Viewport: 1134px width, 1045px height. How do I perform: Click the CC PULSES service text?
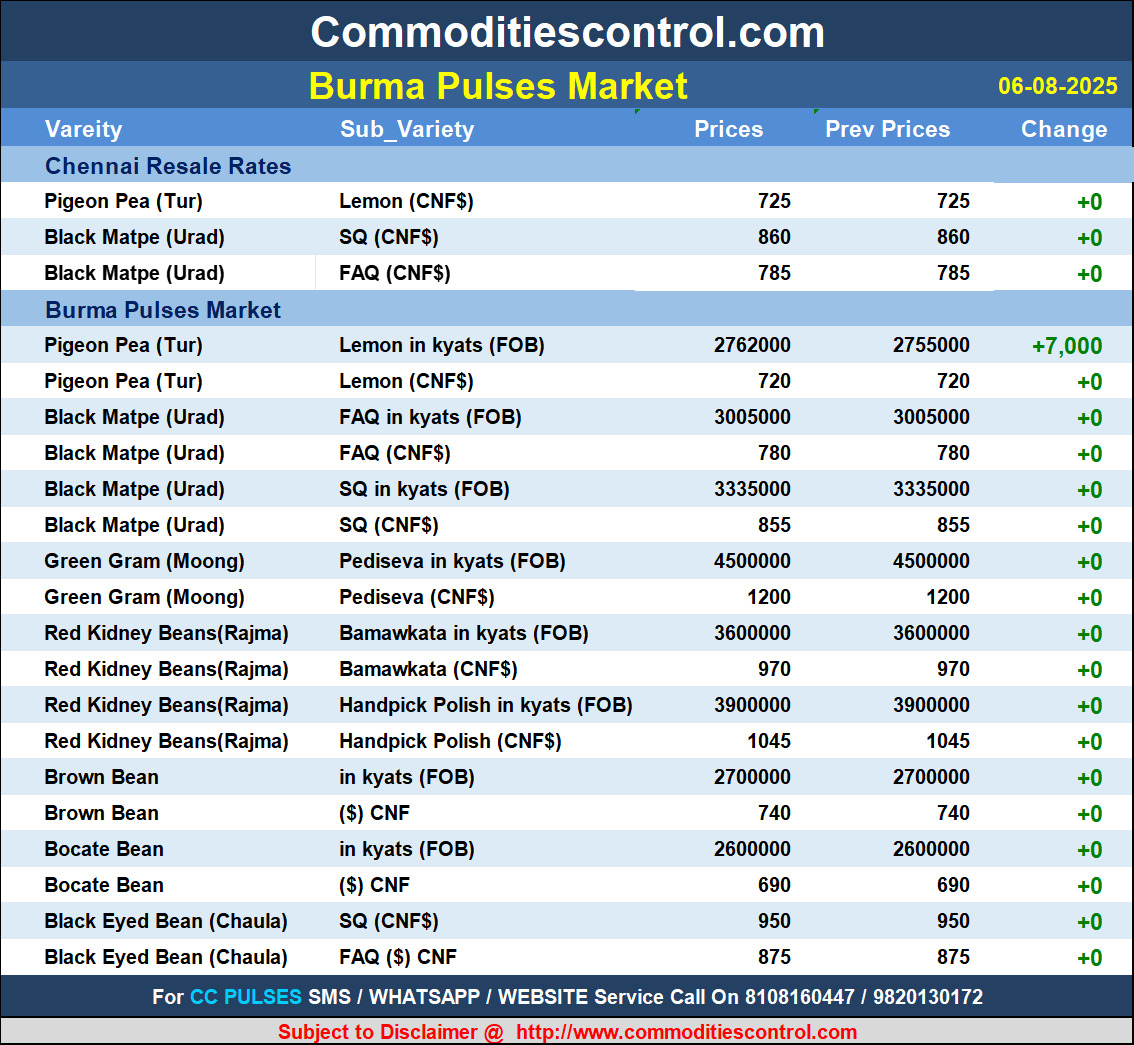[246, 997]
